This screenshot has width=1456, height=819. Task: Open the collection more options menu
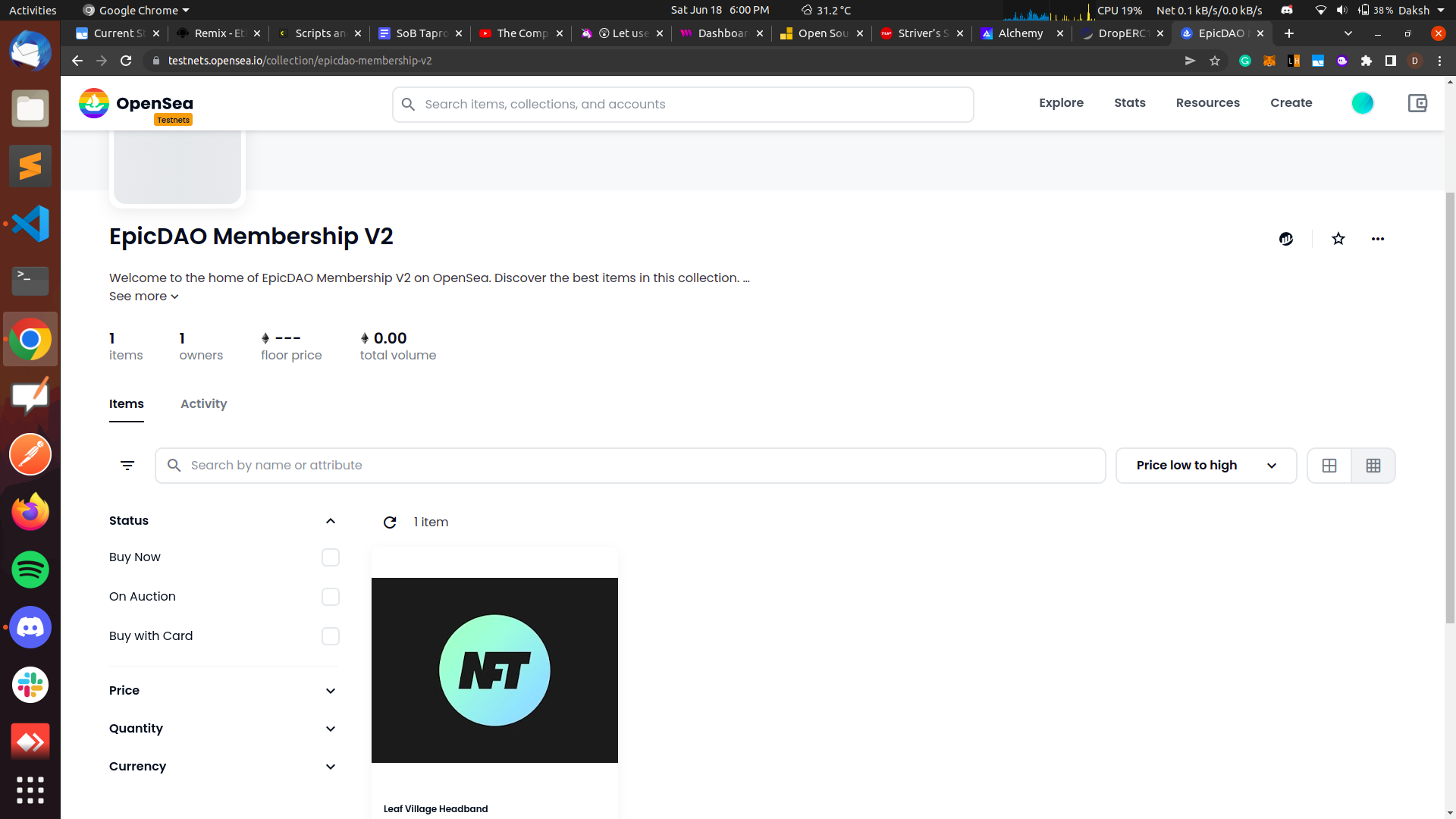[x=1378, y=239]
